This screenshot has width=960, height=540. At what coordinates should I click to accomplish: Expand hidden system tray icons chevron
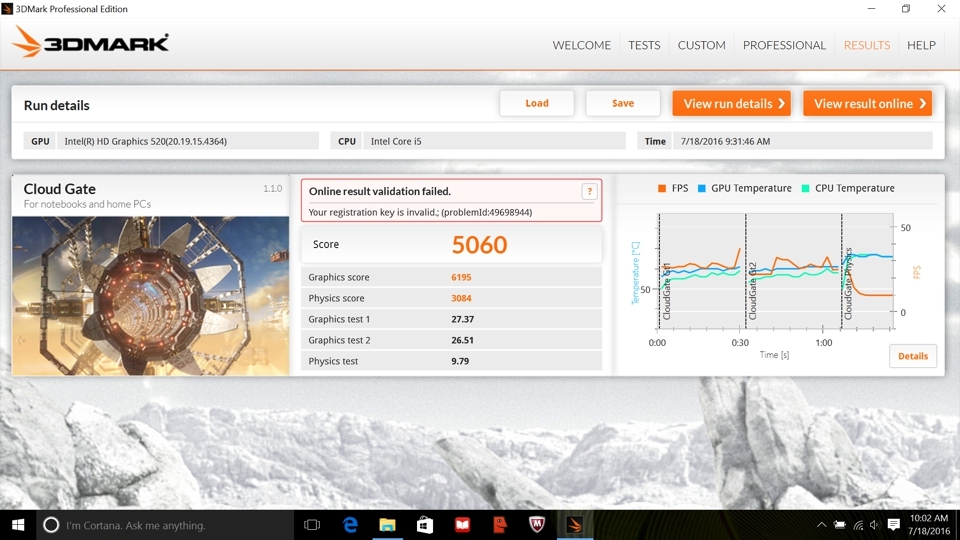pos(822,525)
